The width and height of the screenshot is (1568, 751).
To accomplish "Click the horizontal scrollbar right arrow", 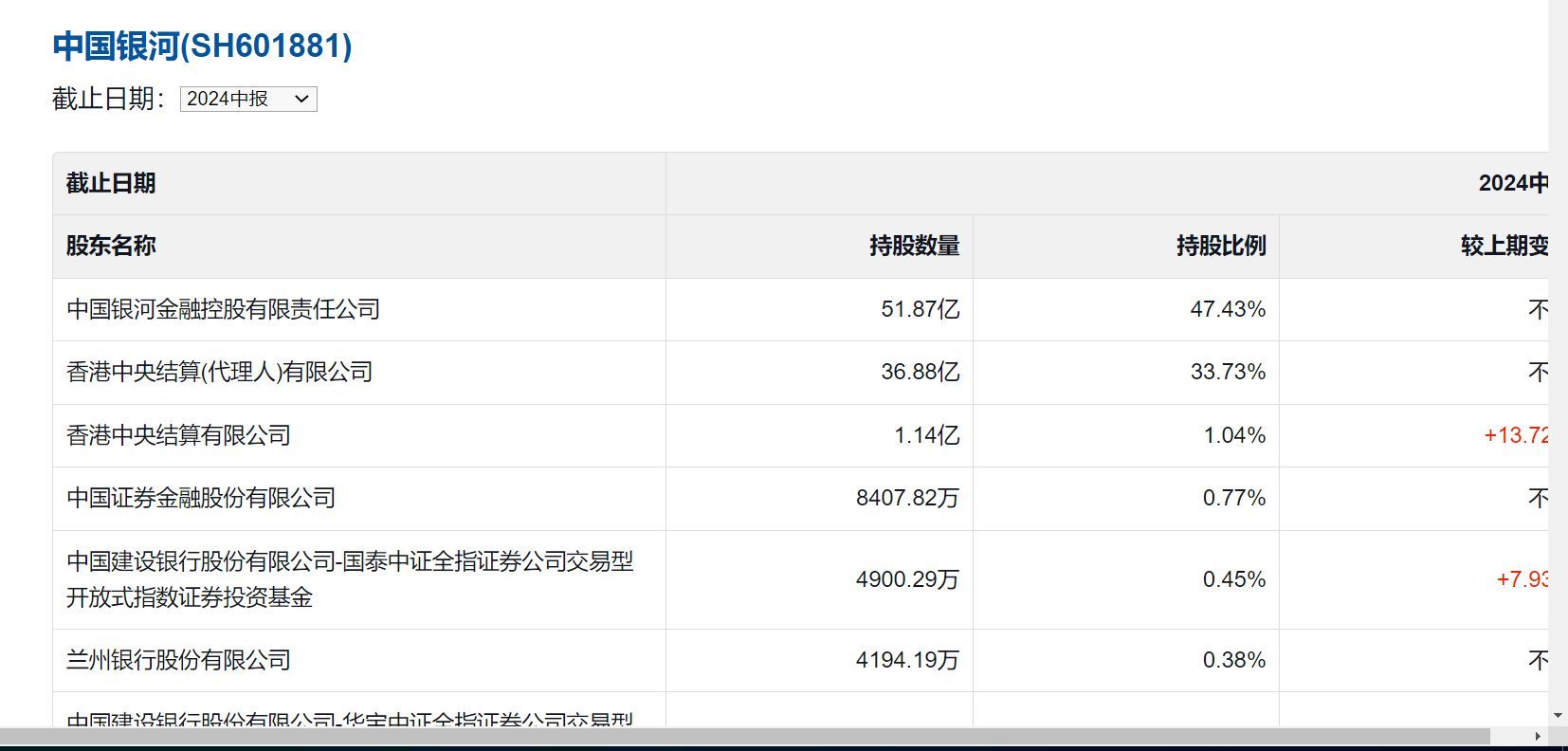I will pos(1537,736).
